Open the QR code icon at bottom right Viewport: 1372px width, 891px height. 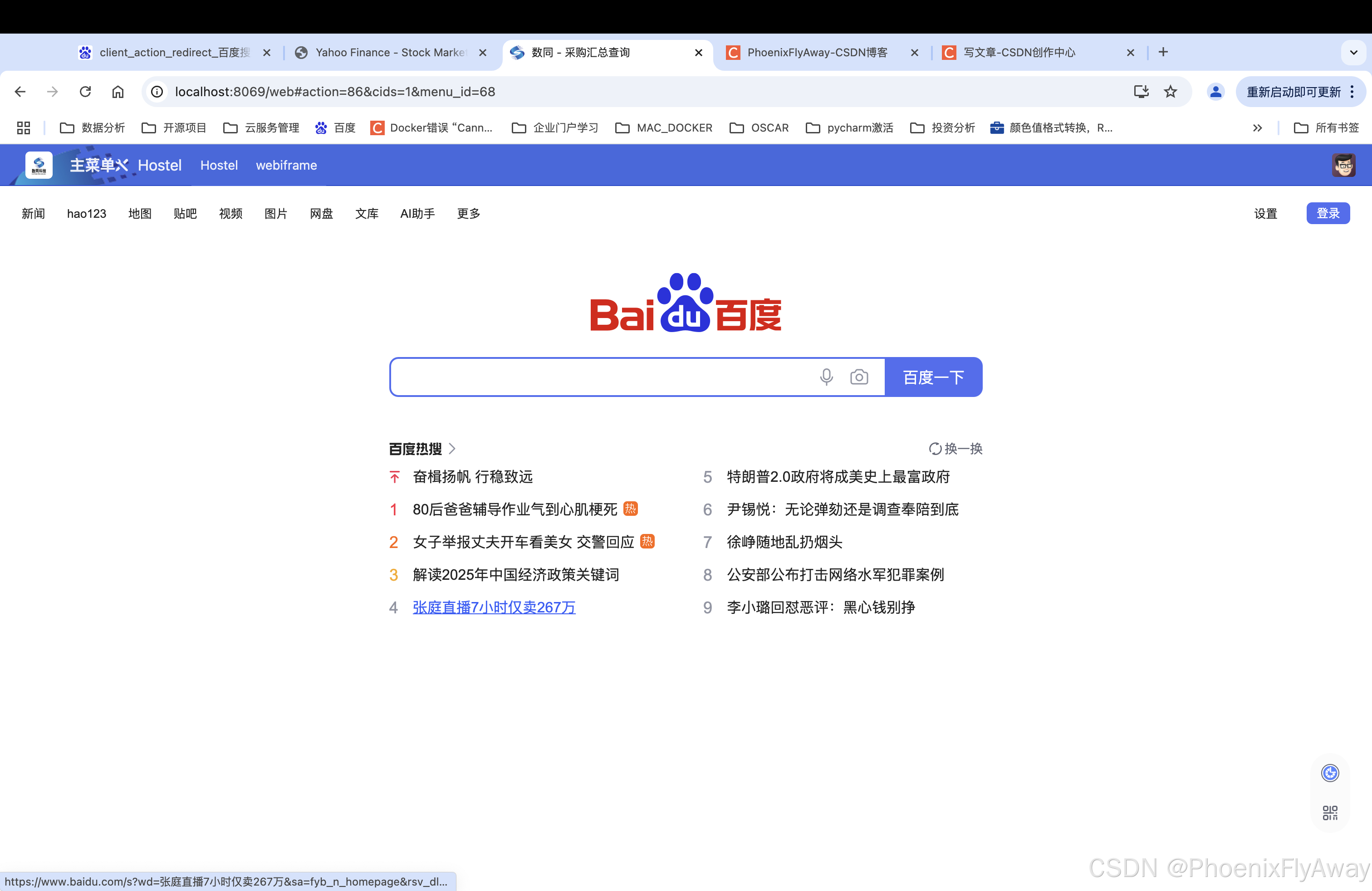pos(1330,813)
